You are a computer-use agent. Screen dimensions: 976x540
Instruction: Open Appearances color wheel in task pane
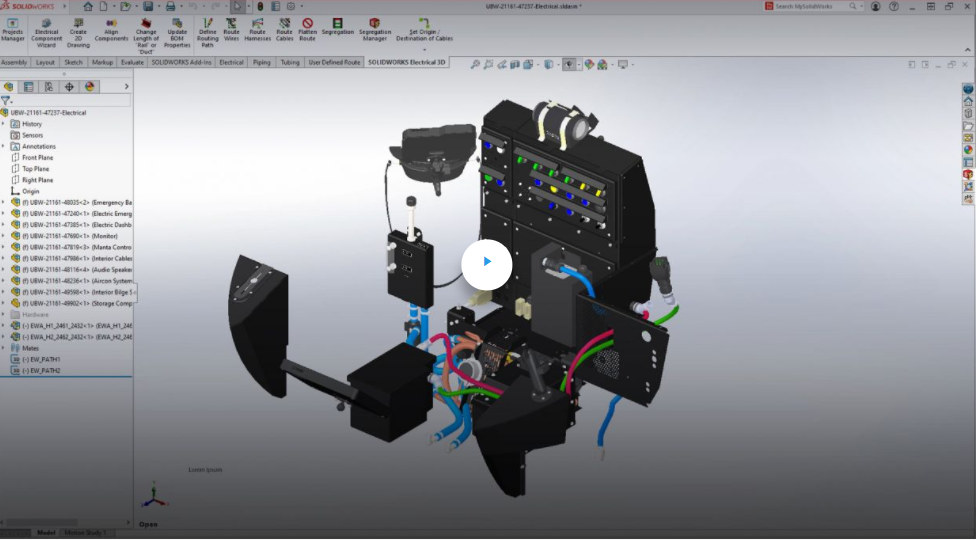[968, 150]
